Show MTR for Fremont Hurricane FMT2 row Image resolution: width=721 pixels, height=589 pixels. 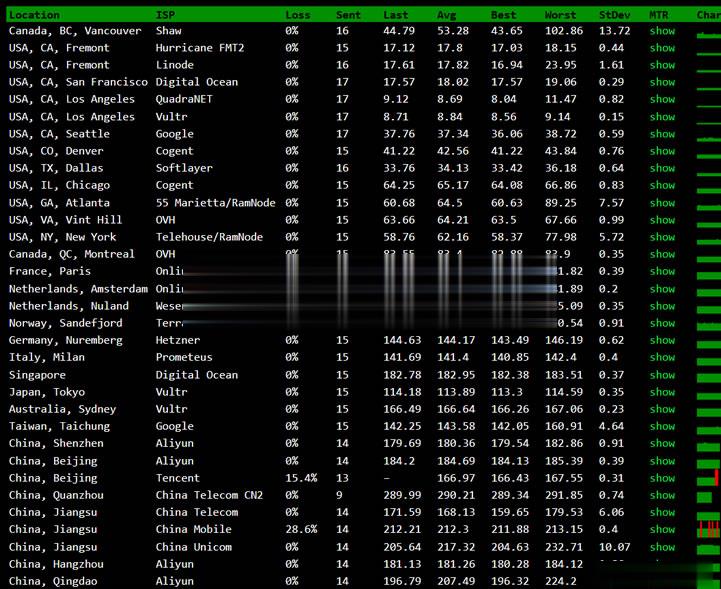coord(662,48)
